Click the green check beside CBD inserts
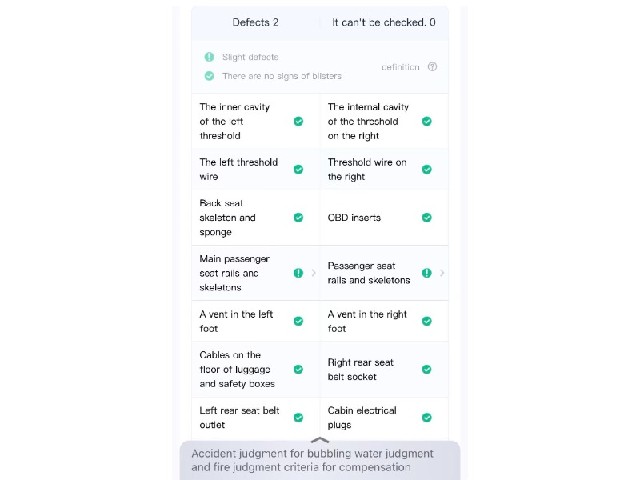 click(427, 218)
